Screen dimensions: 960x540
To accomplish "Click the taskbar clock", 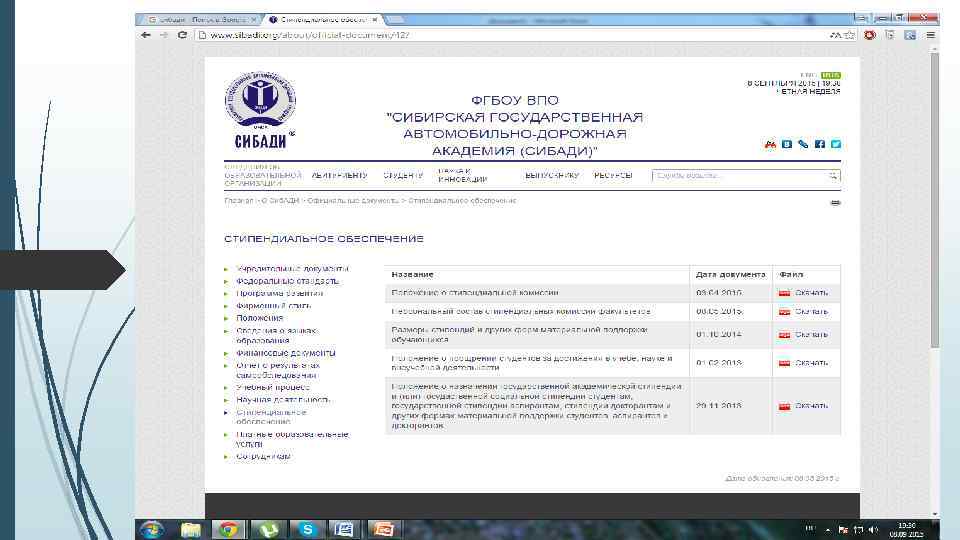I will point(906,530).
